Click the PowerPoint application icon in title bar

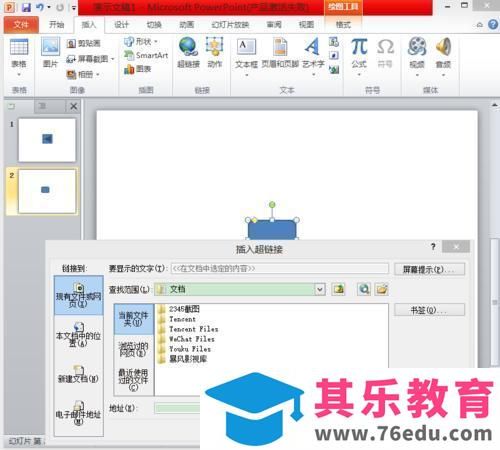tap(9, 7)
